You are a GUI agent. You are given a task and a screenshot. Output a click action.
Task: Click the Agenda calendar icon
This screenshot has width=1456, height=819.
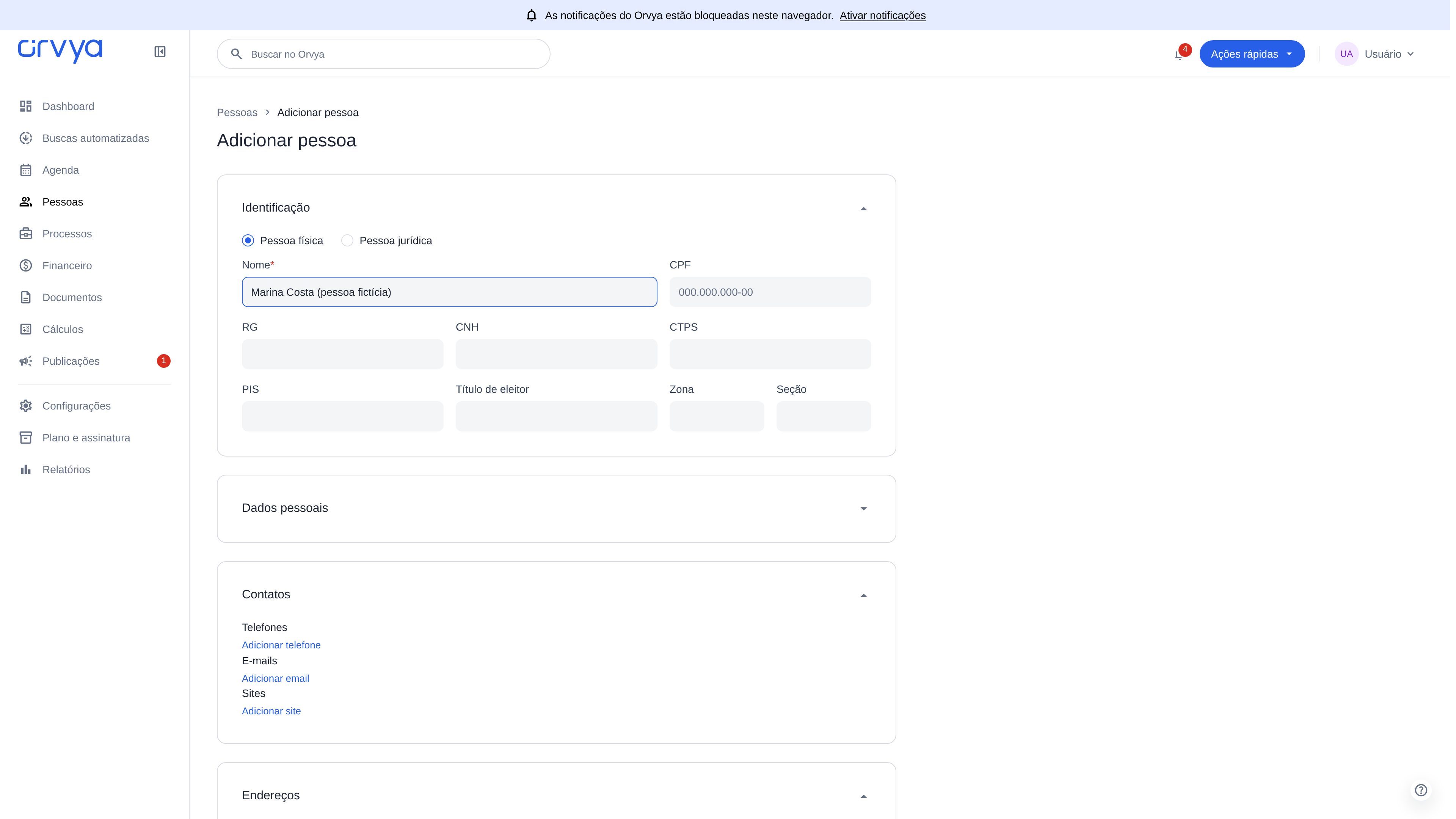pyautogui.click(x=25, y=170)
